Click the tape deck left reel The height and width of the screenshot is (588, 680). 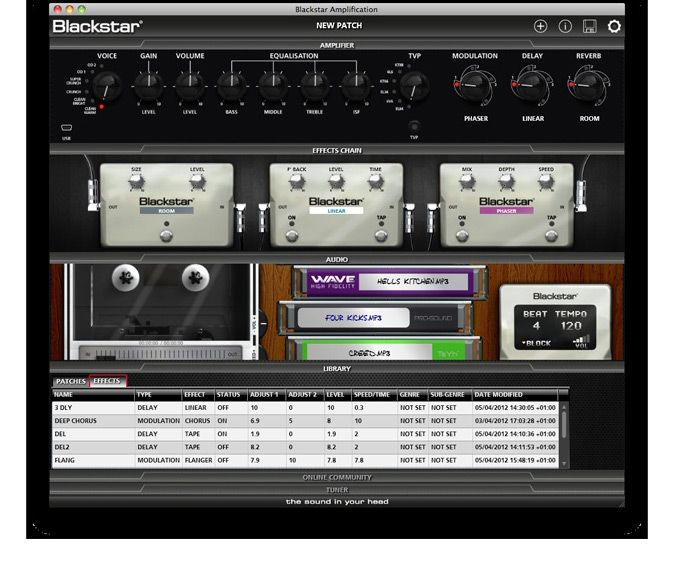coord(126,278)
